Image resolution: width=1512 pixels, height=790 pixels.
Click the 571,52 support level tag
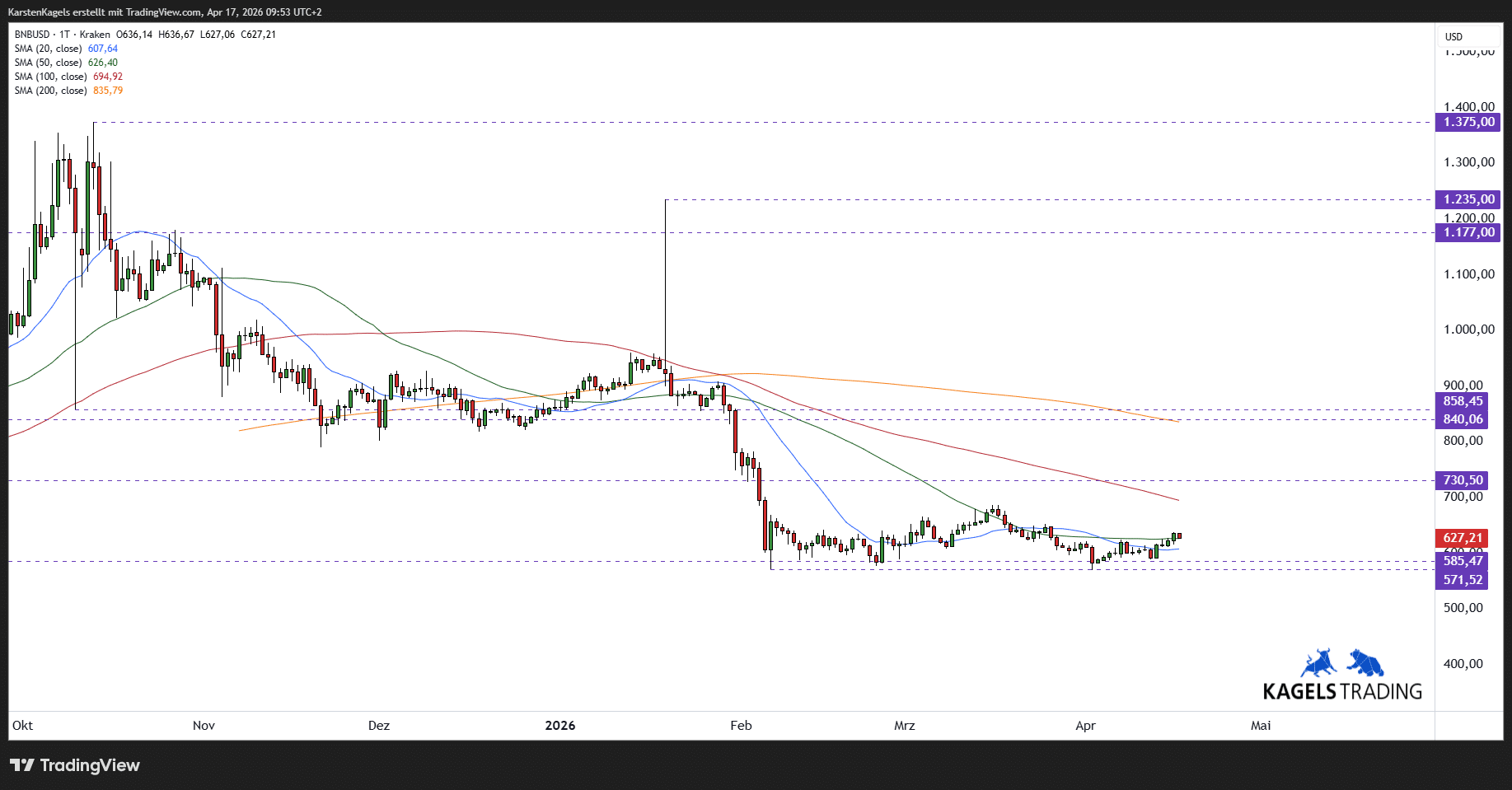1463,580
